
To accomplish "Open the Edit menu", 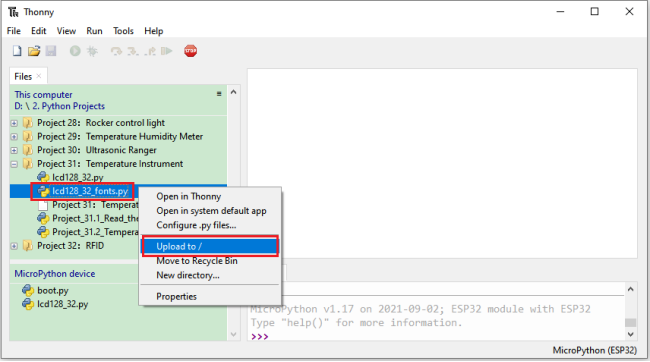I will tap(39, 31).
